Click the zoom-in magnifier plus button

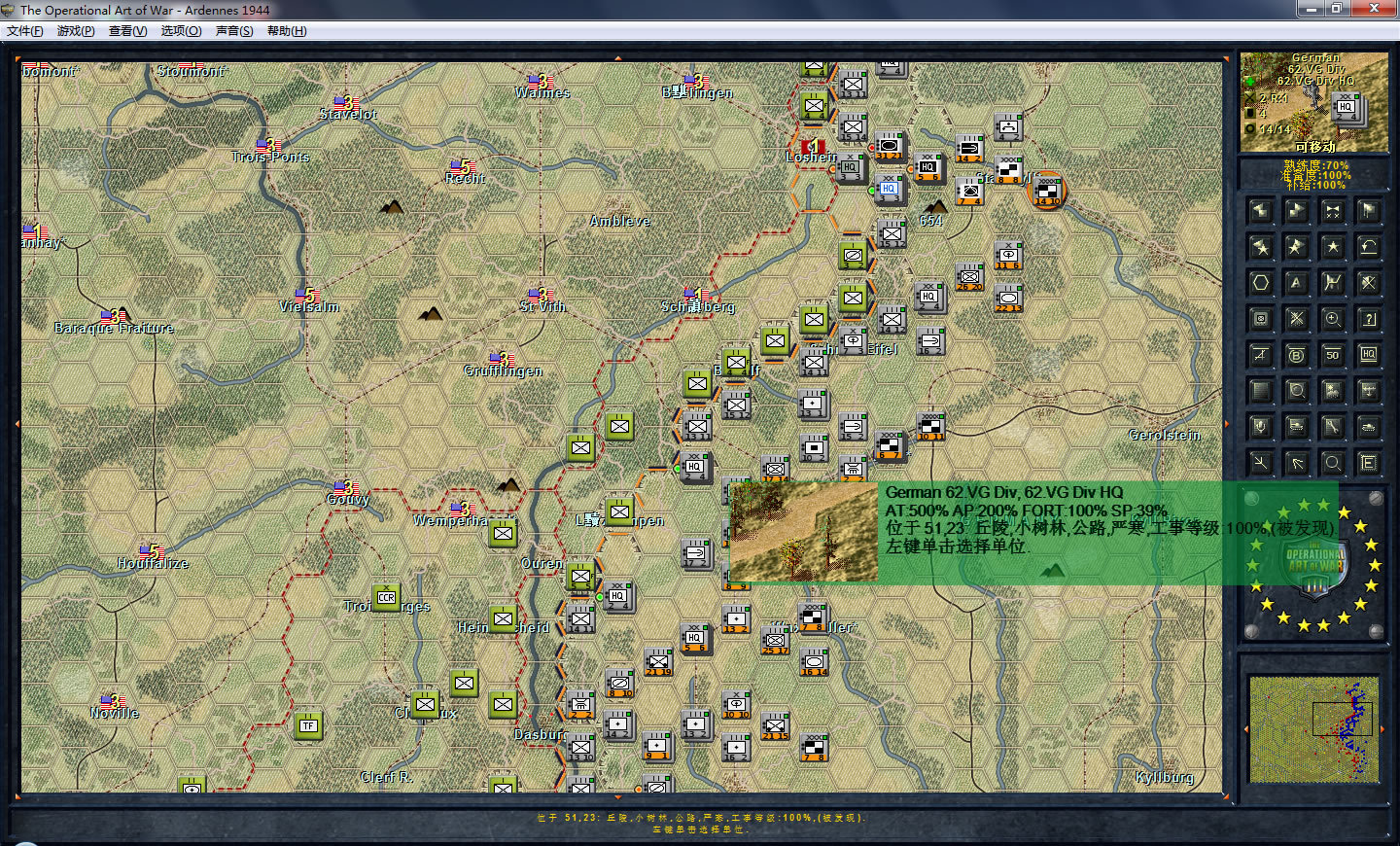[1333, 319]
